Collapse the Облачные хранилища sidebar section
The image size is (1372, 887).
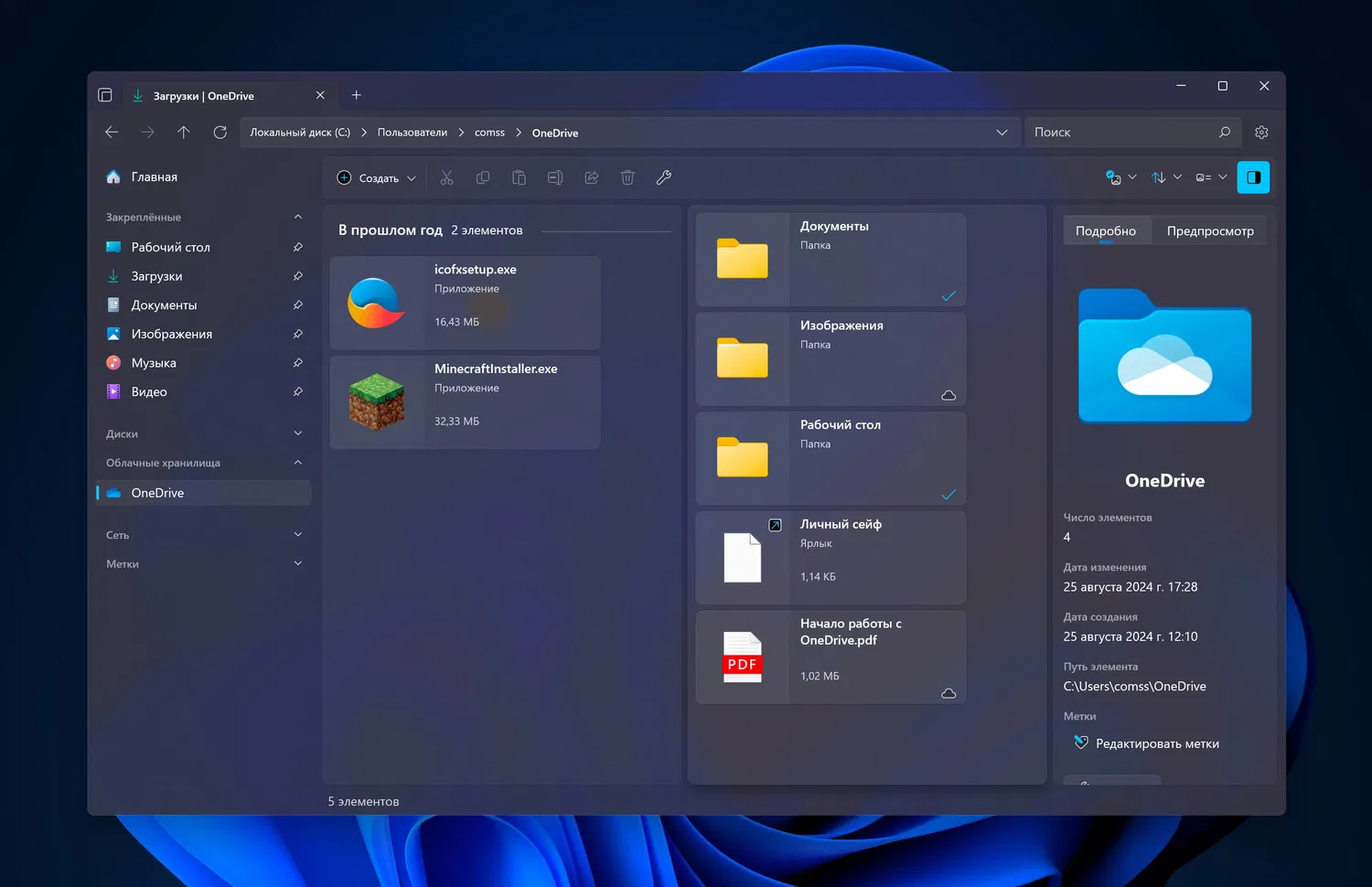[297, 463]
